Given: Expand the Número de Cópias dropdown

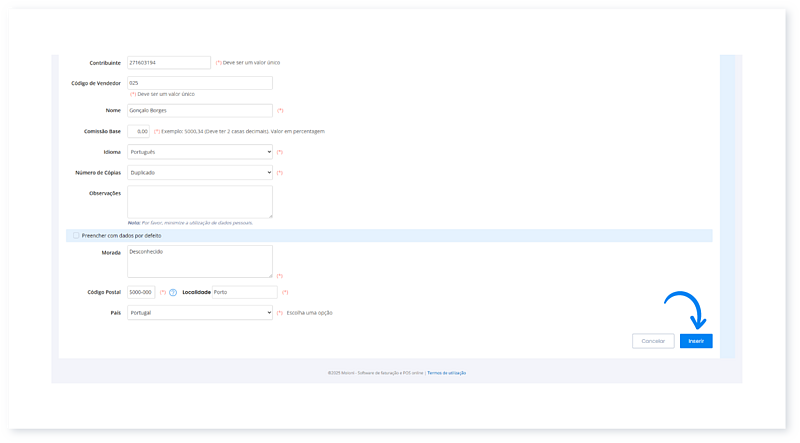Looking at the screenshot, I should [x=200, y=172].
